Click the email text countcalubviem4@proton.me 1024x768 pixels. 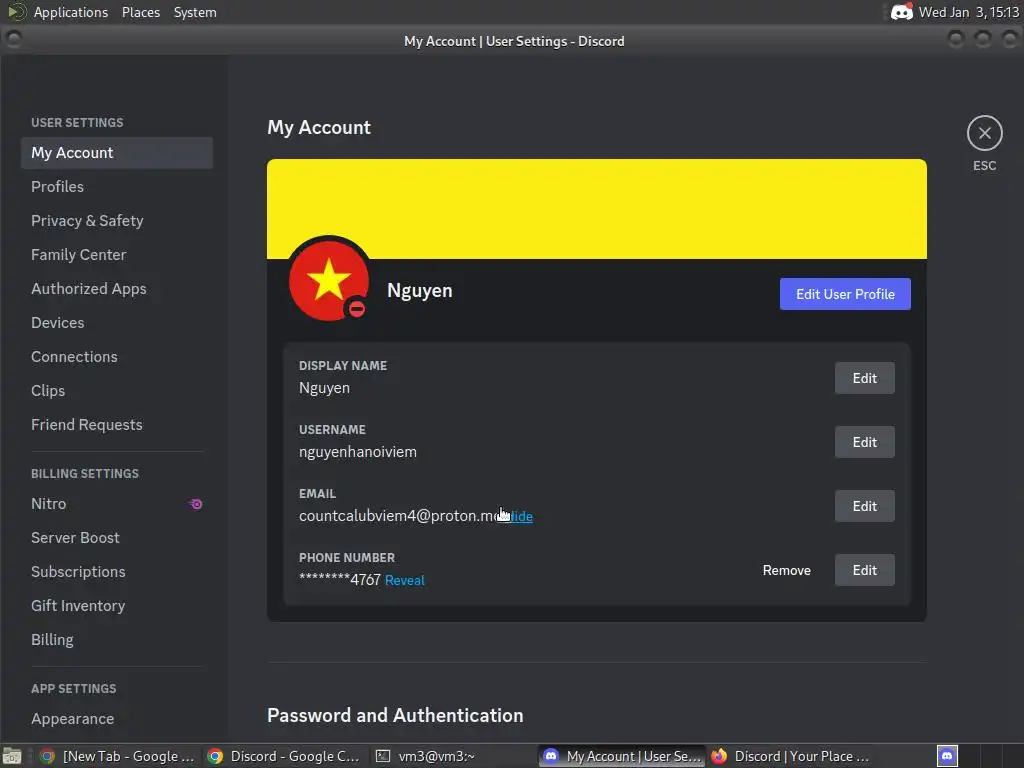click(x=398, y=516)
